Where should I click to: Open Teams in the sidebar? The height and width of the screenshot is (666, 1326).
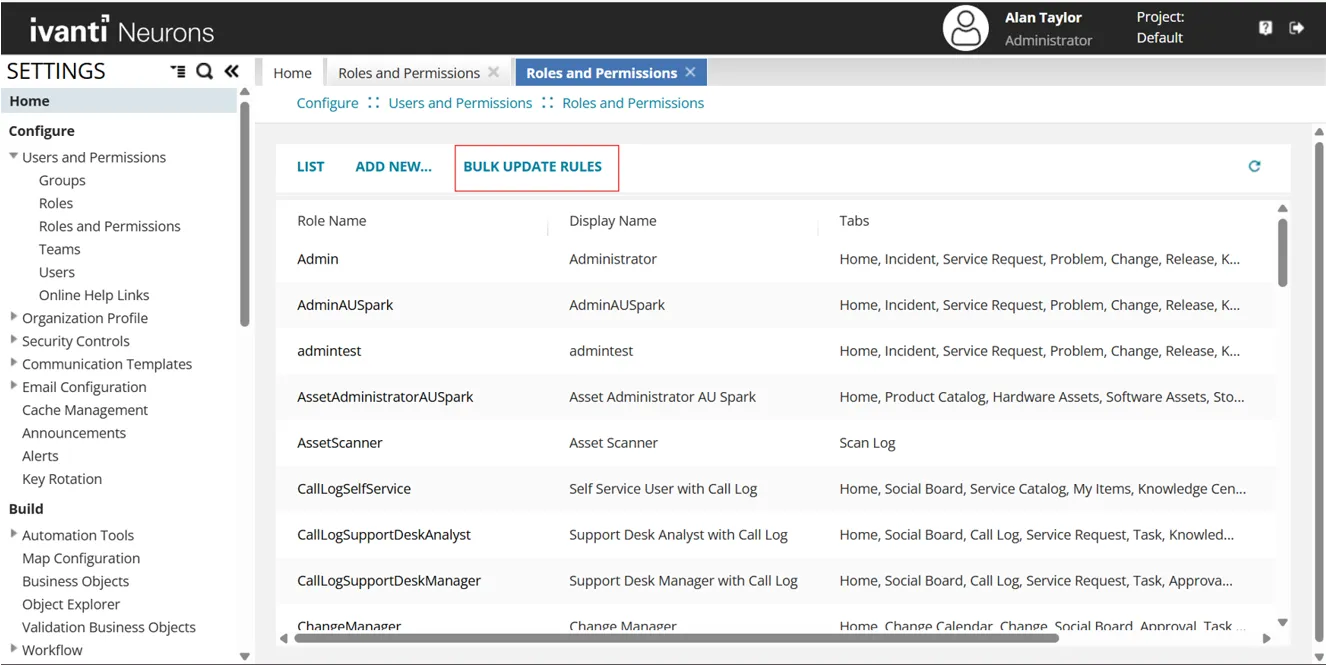[59, 249]
